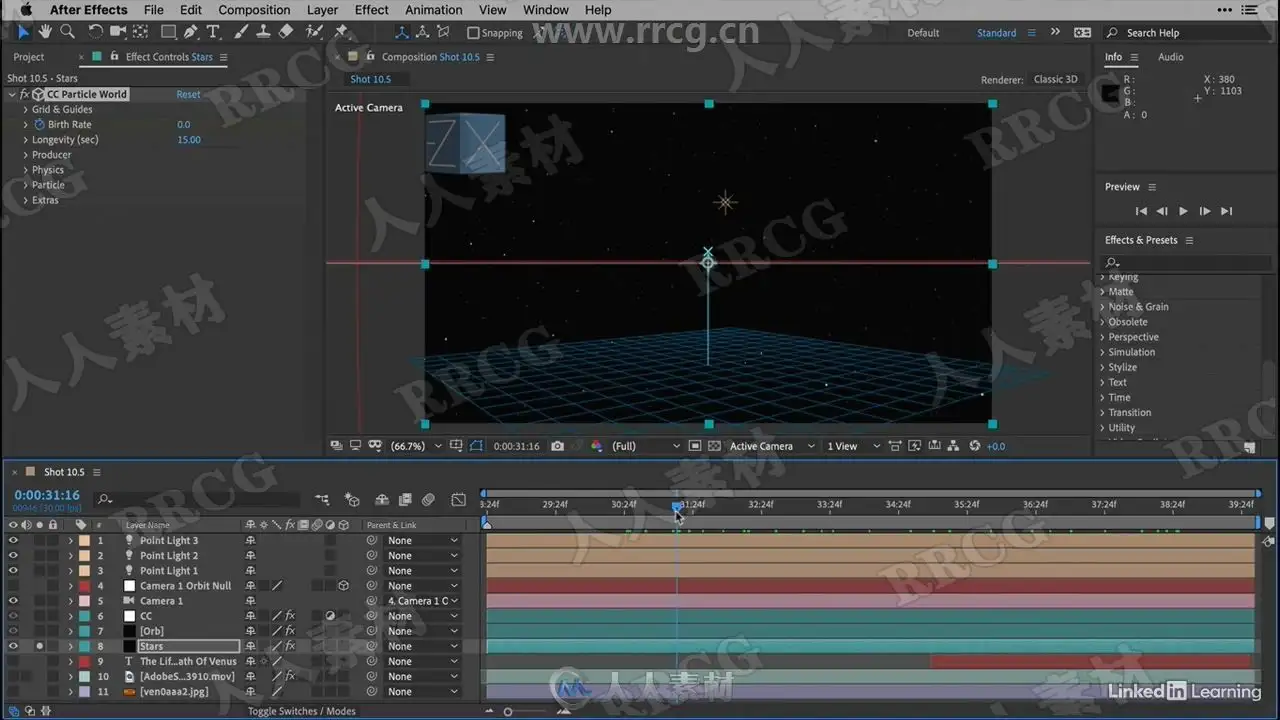This screenshot has height=720, width=1280.
Task: Take a snapshot with camera icon
Action: (557, 446)
